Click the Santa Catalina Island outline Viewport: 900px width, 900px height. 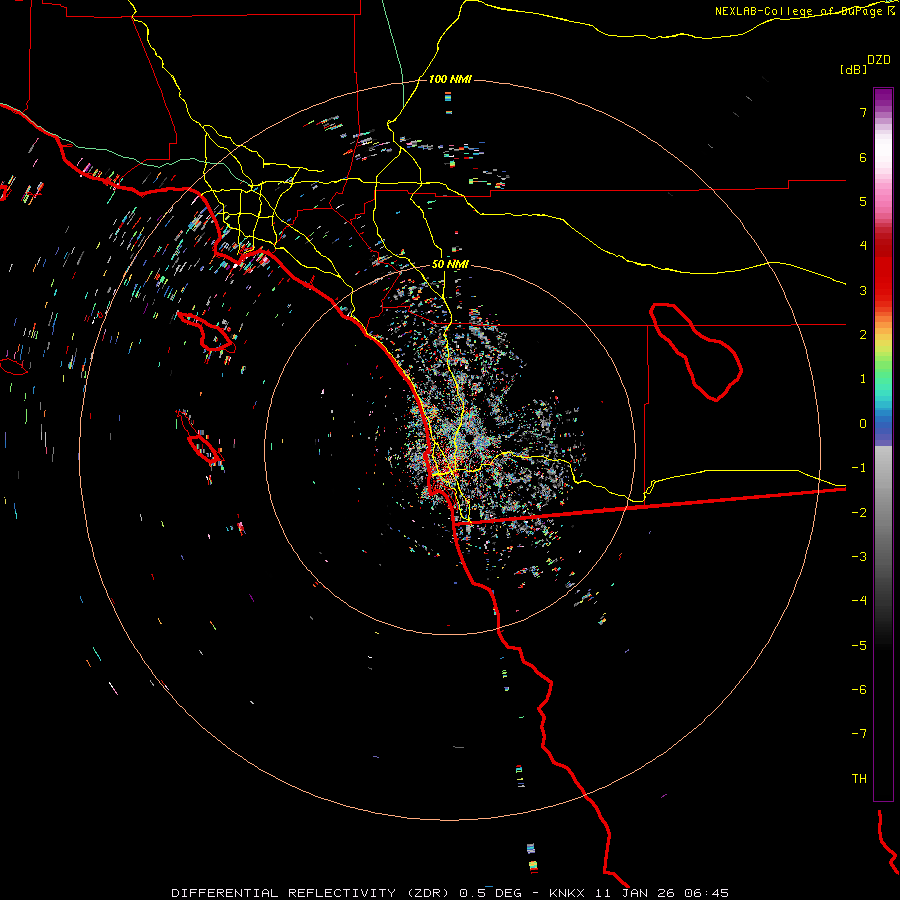[x=207, y=332]
